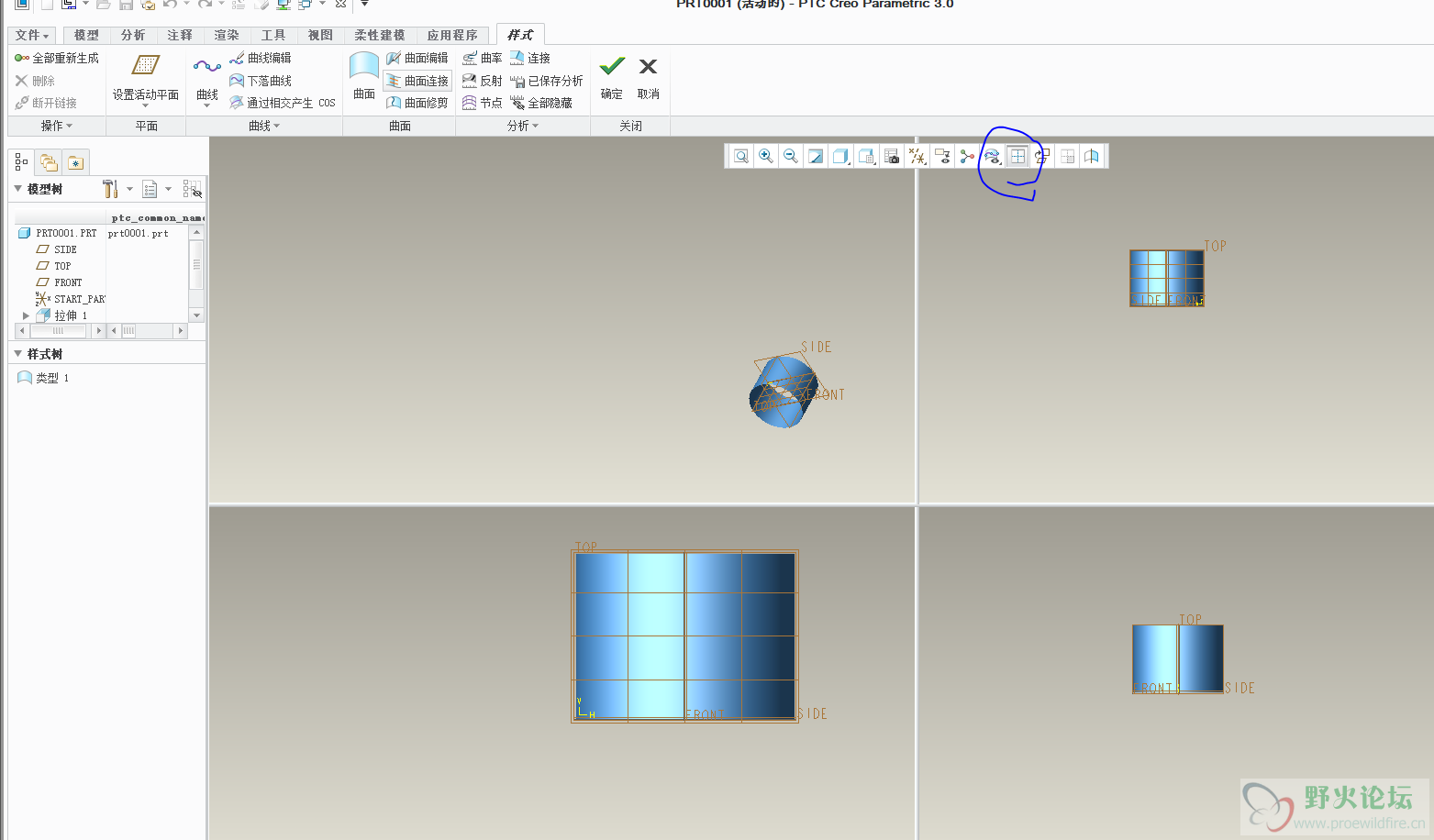Open the datum display filters dropdown
This screenshot has height=840, width=1434.
(917, 157)
